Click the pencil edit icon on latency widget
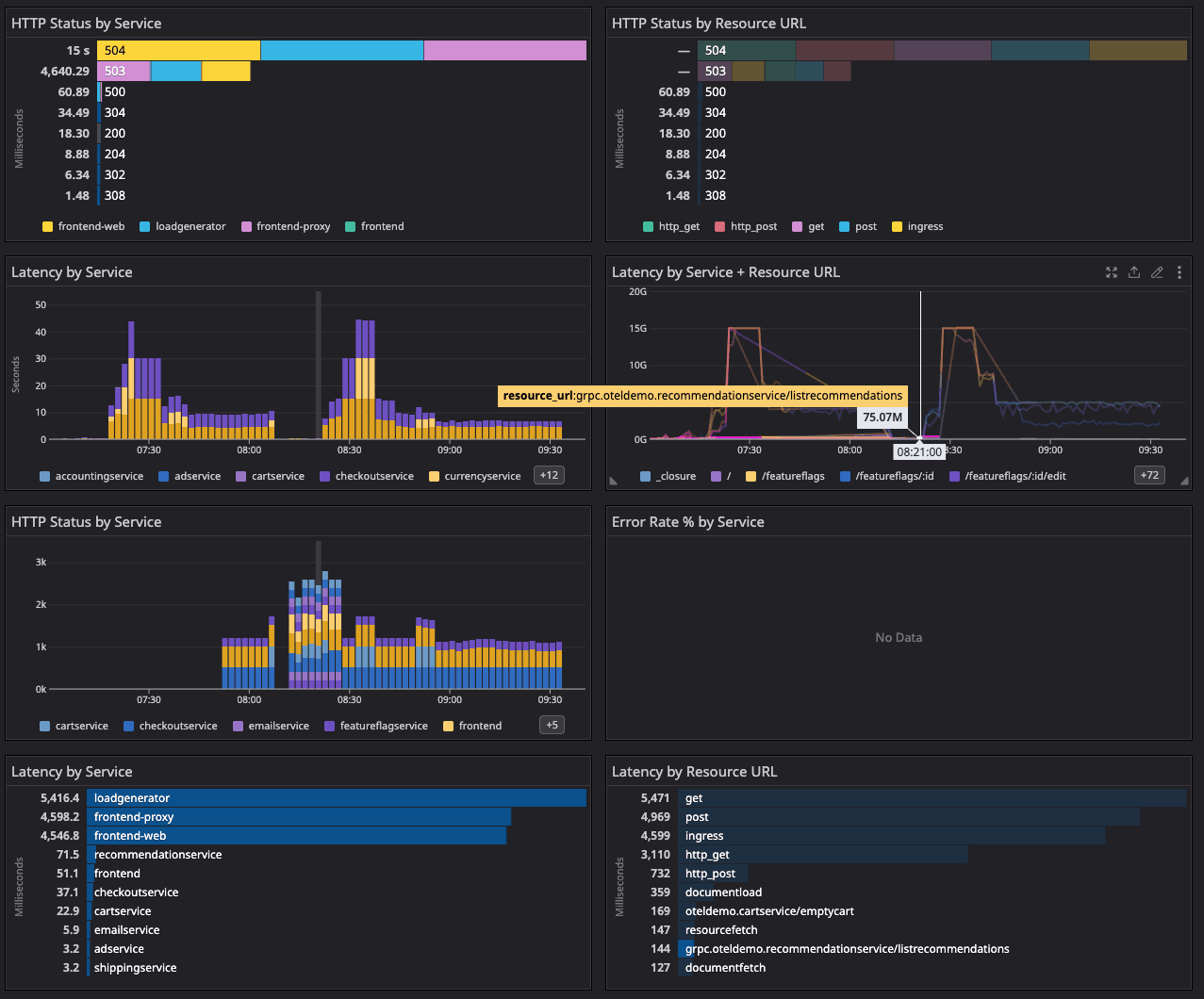The height and width of the screenshot is (999, 1204). [1157, 272]
